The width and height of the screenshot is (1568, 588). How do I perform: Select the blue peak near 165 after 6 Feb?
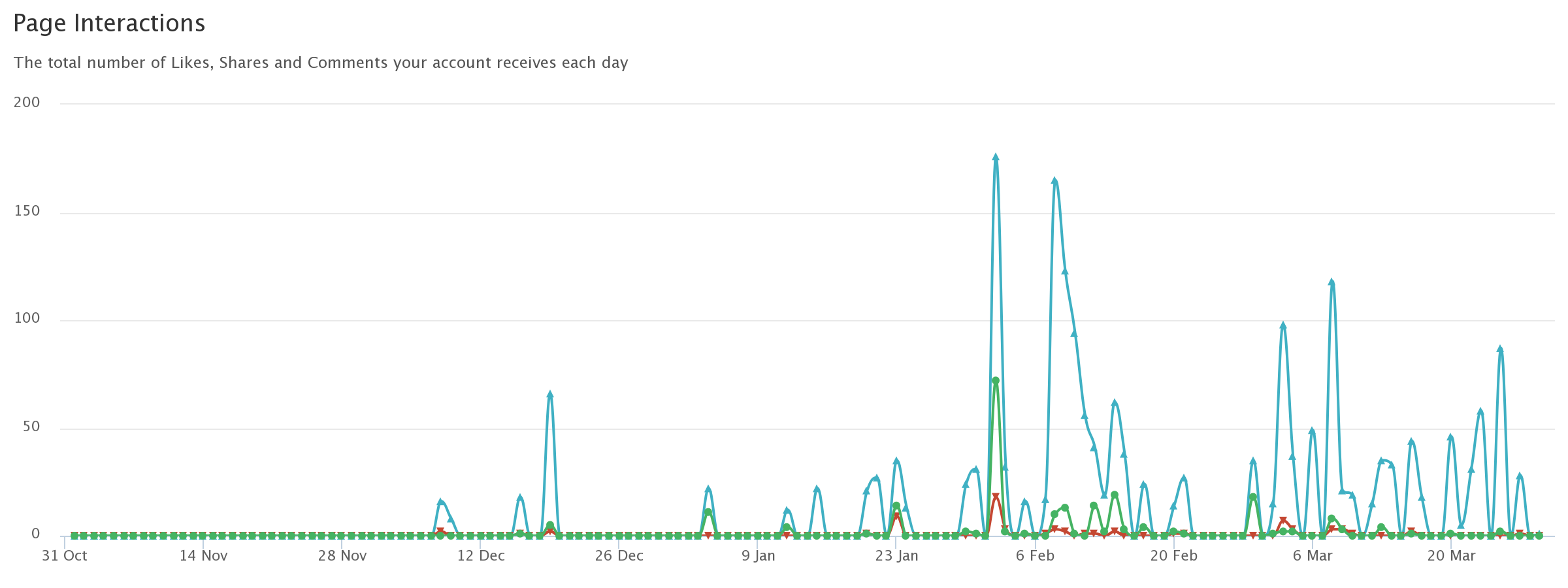pos(1054,181)
